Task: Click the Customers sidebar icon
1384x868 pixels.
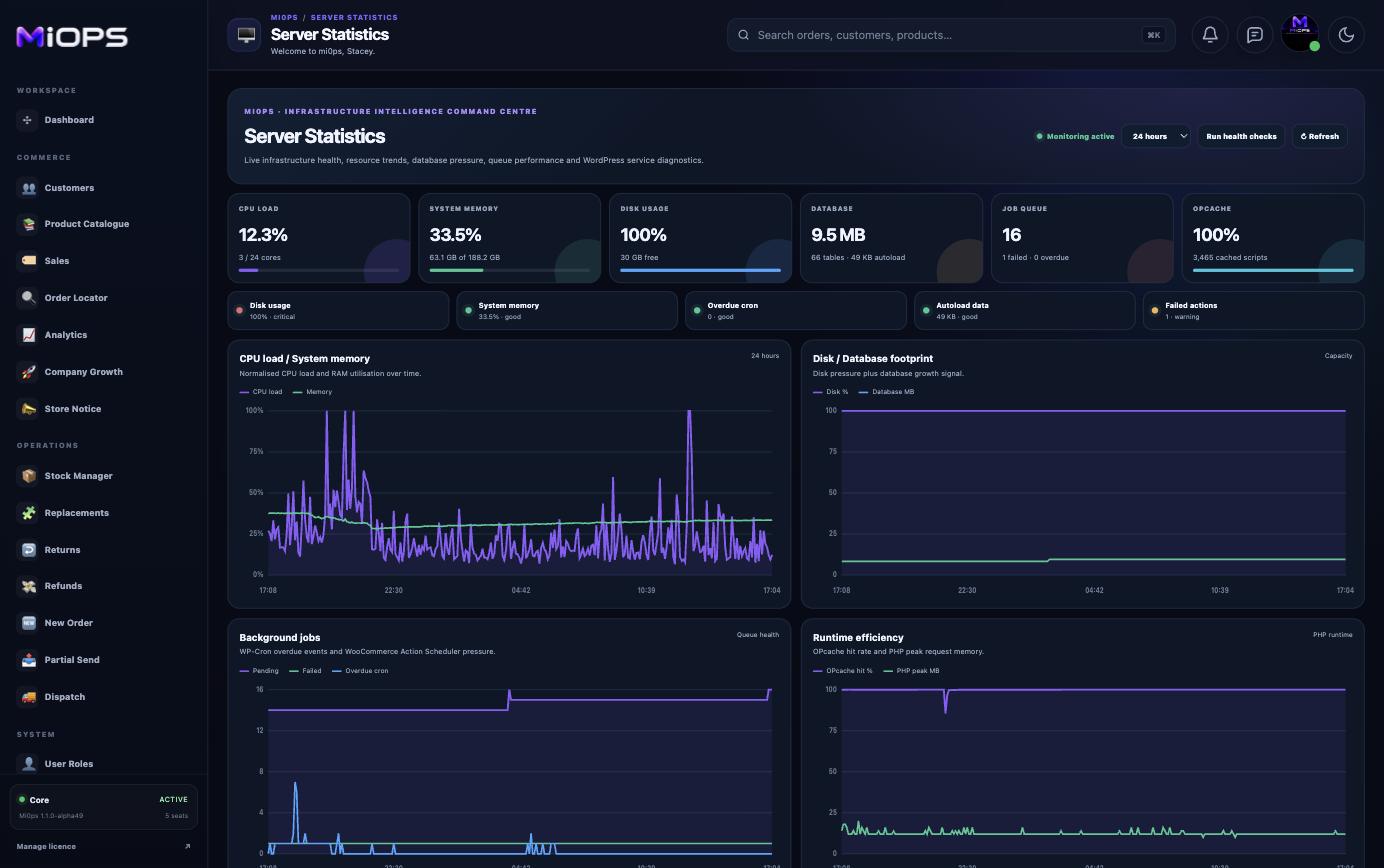Action: (x=28, y=188)
